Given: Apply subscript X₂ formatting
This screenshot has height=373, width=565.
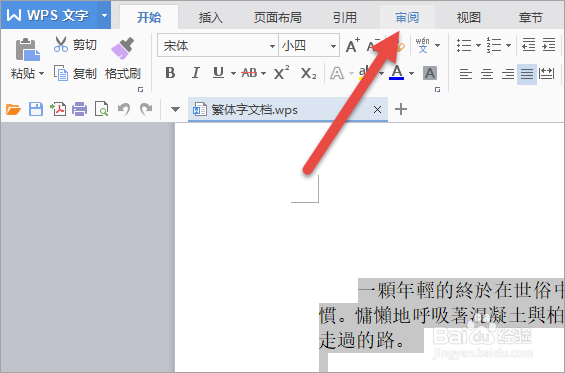Looking at the screenshot, I should [x=309, y=74].
